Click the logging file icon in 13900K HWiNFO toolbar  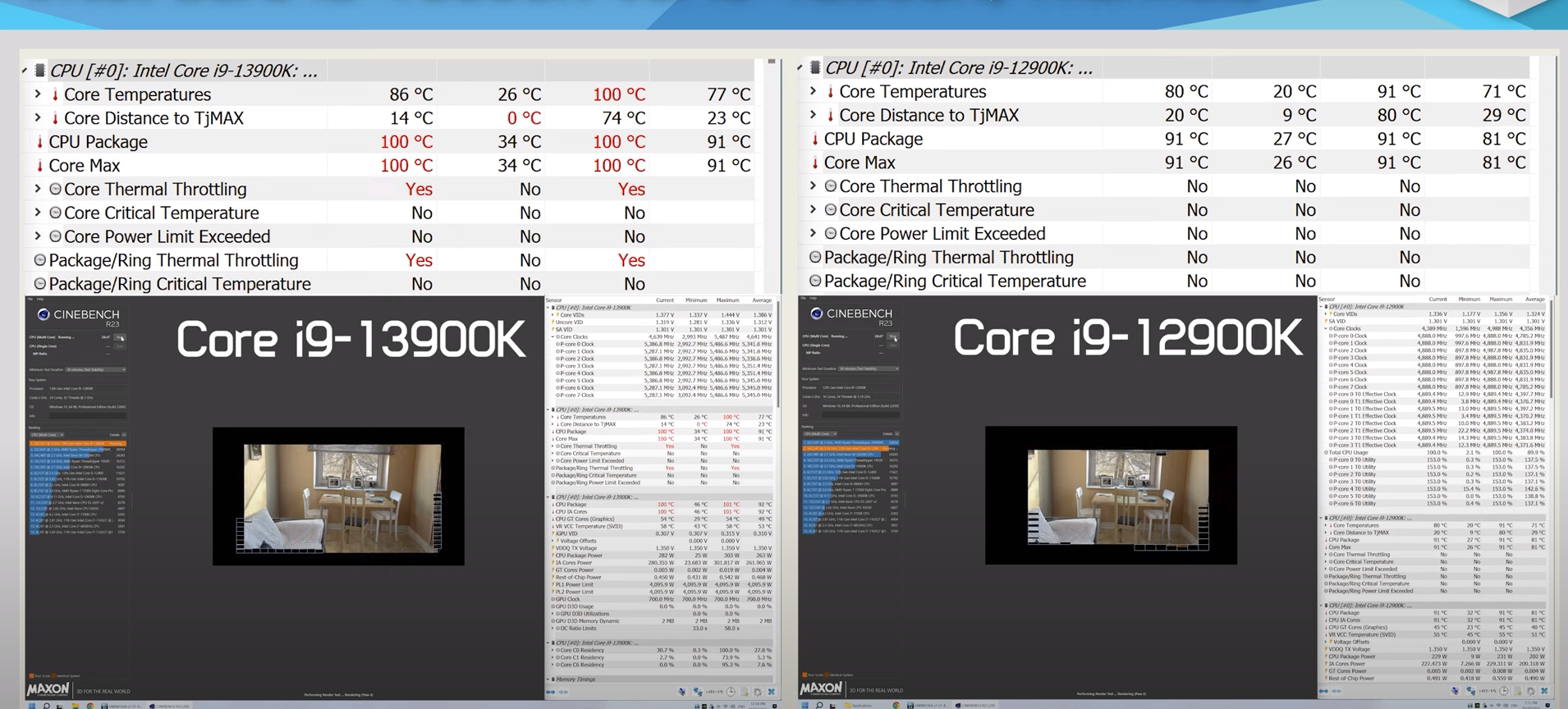(x=744, y=692)
